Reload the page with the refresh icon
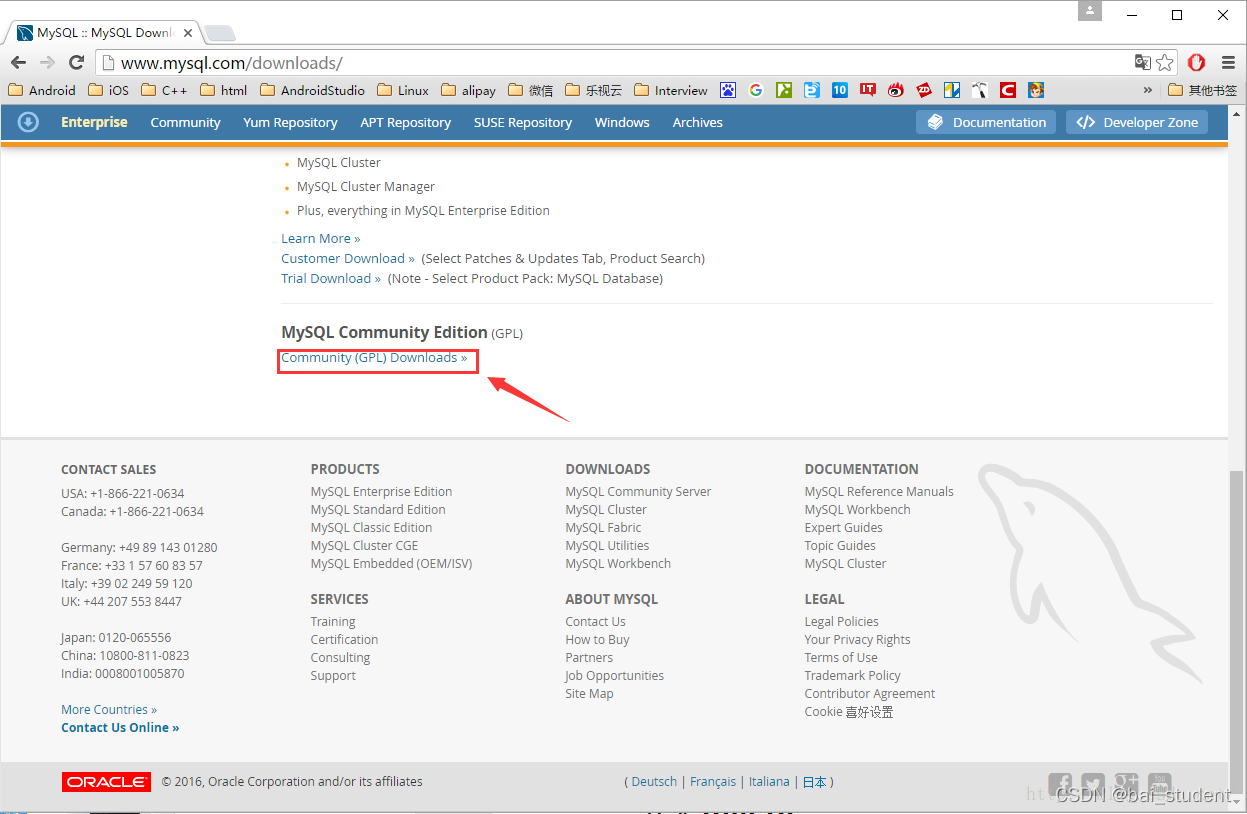This screenshot has height=814, width=1247. tap(77, 62)
